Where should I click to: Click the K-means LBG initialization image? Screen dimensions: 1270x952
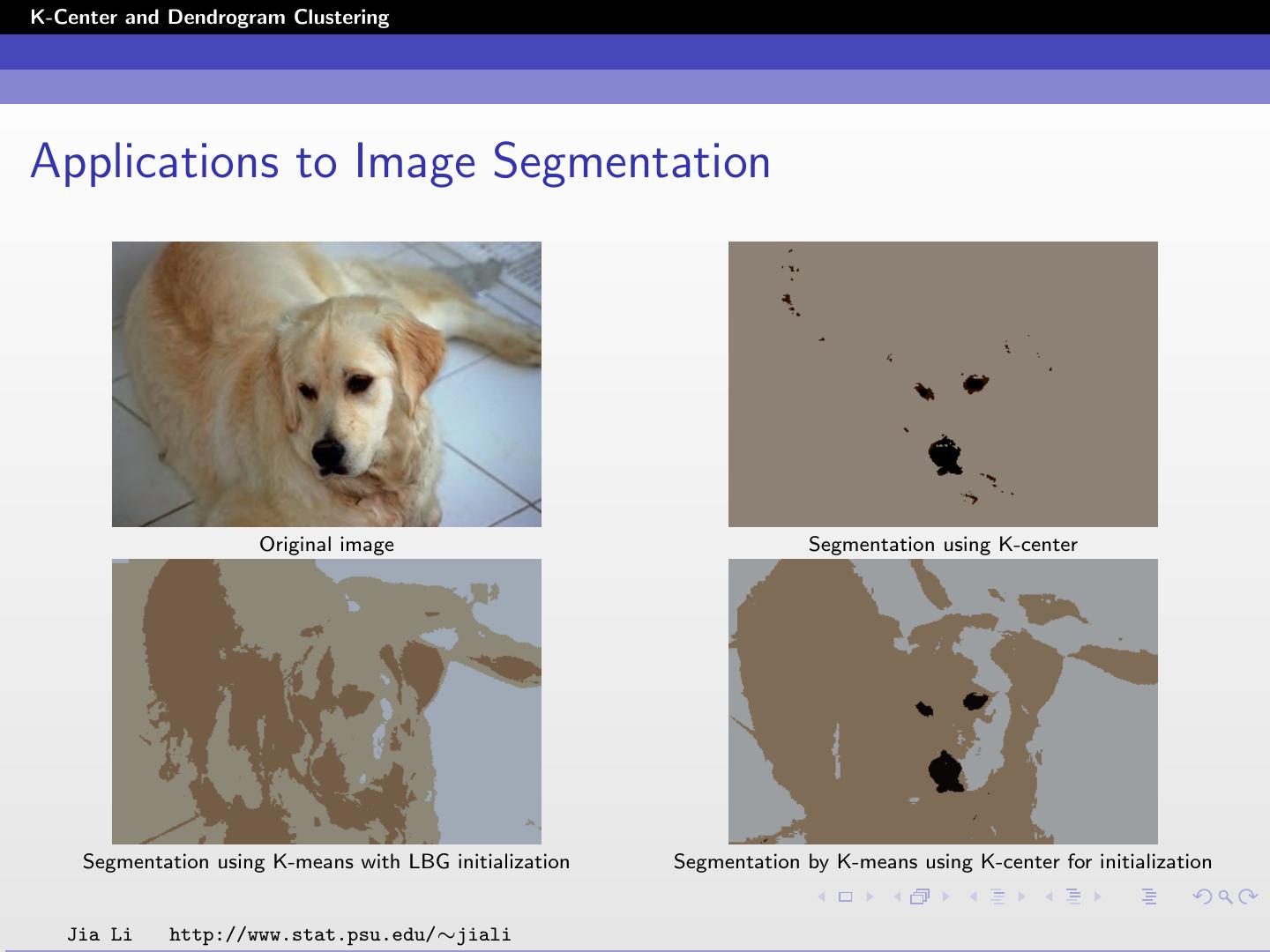click(326, 701)
